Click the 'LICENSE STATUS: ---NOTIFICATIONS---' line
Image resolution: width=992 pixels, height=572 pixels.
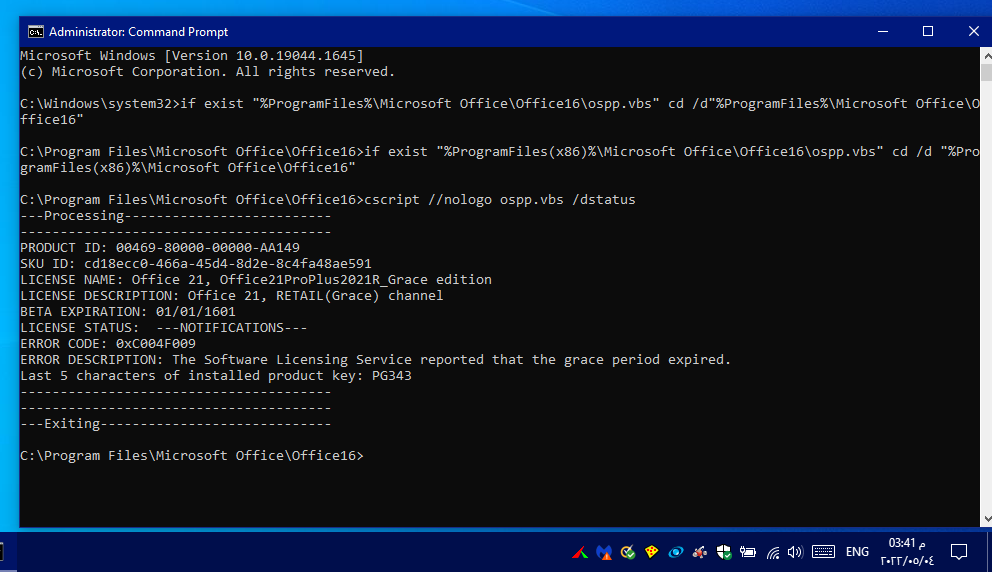[164, 328]
